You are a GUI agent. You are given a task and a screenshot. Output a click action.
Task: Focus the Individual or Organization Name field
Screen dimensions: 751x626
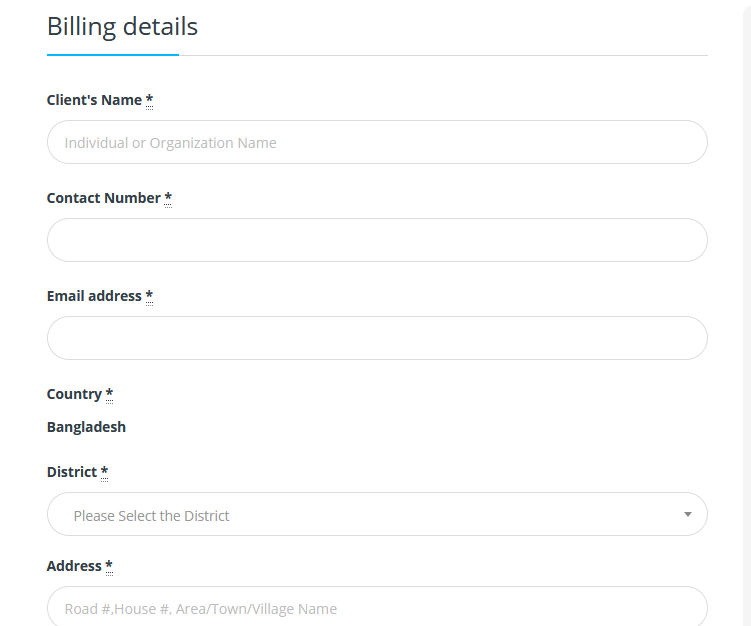coord(377,142)
